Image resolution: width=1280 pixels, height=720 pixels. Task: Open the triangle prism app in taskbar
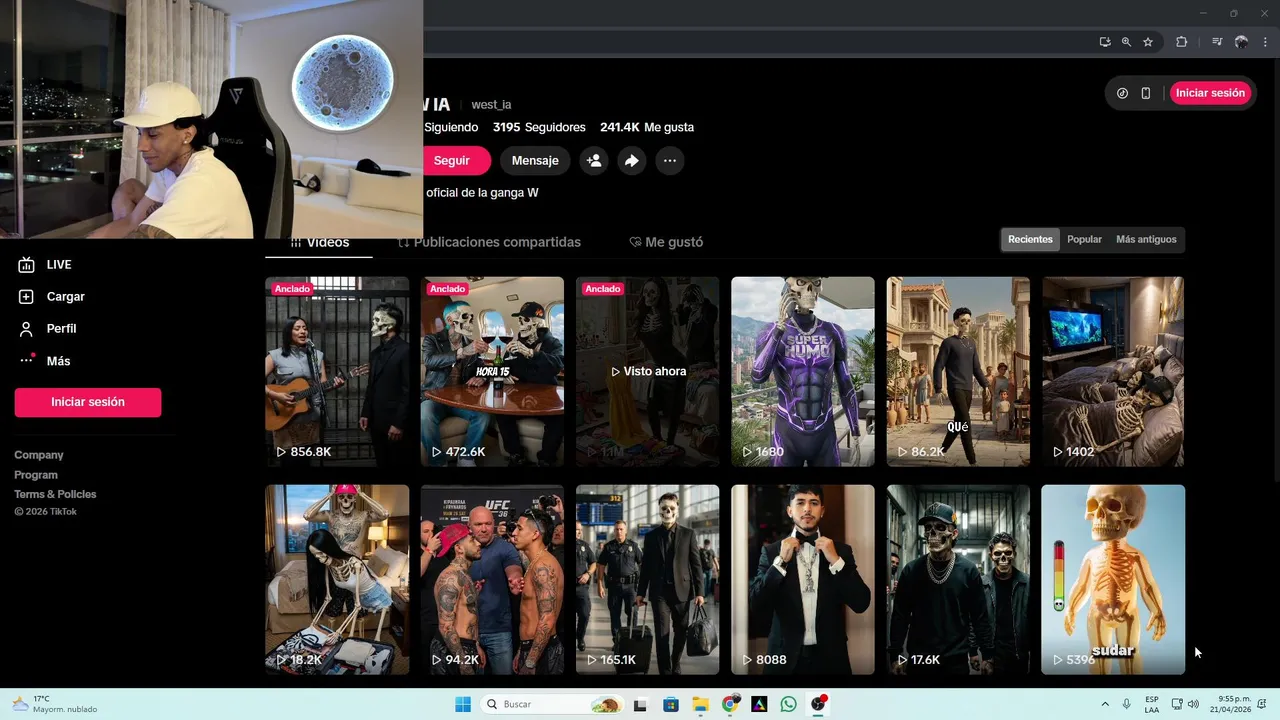tap(759, 704)
